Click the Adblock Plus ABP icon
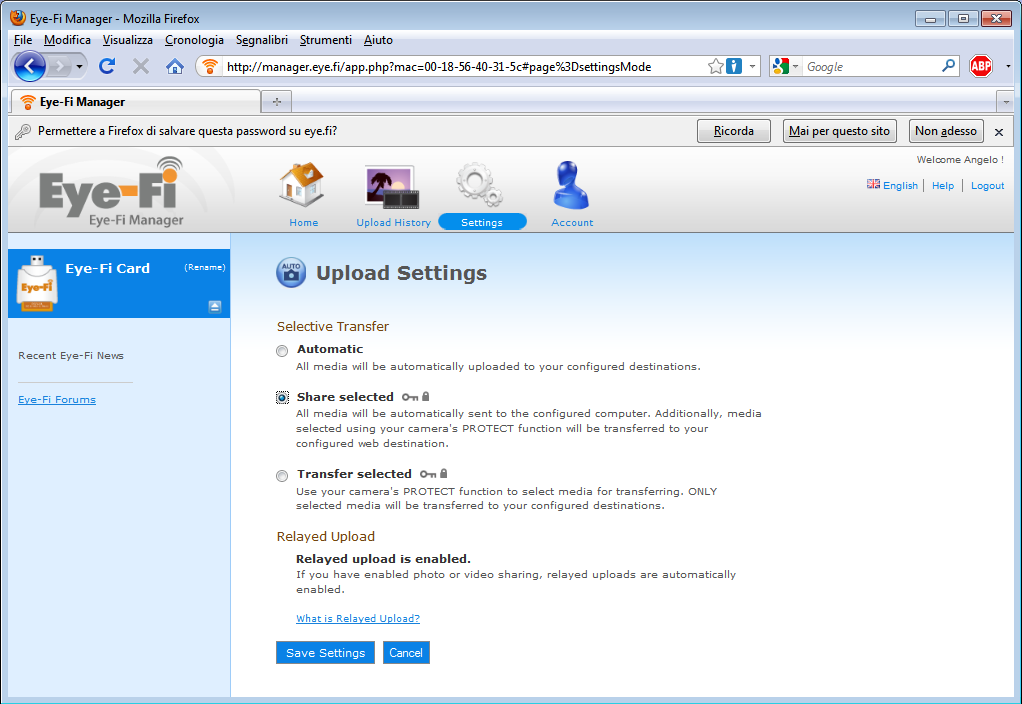The image size is (1022, 704). click(x=980, y=66)
